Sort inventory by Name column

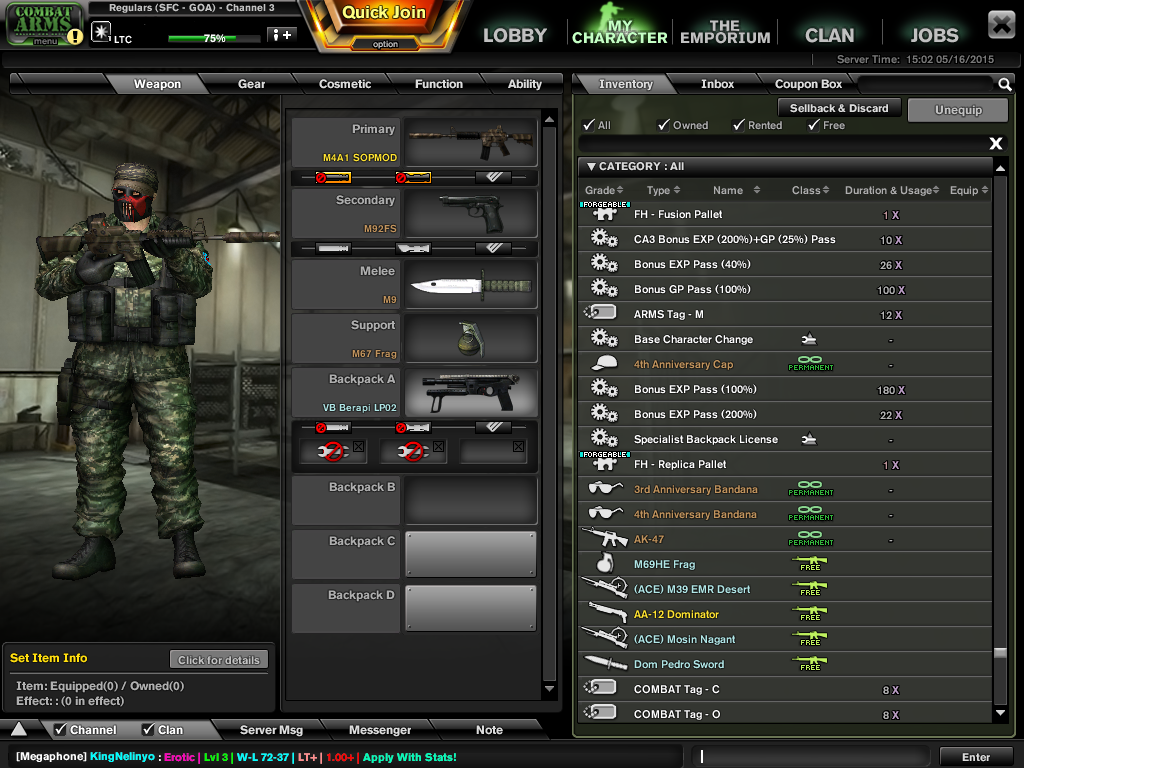click(x=736, y=190)
